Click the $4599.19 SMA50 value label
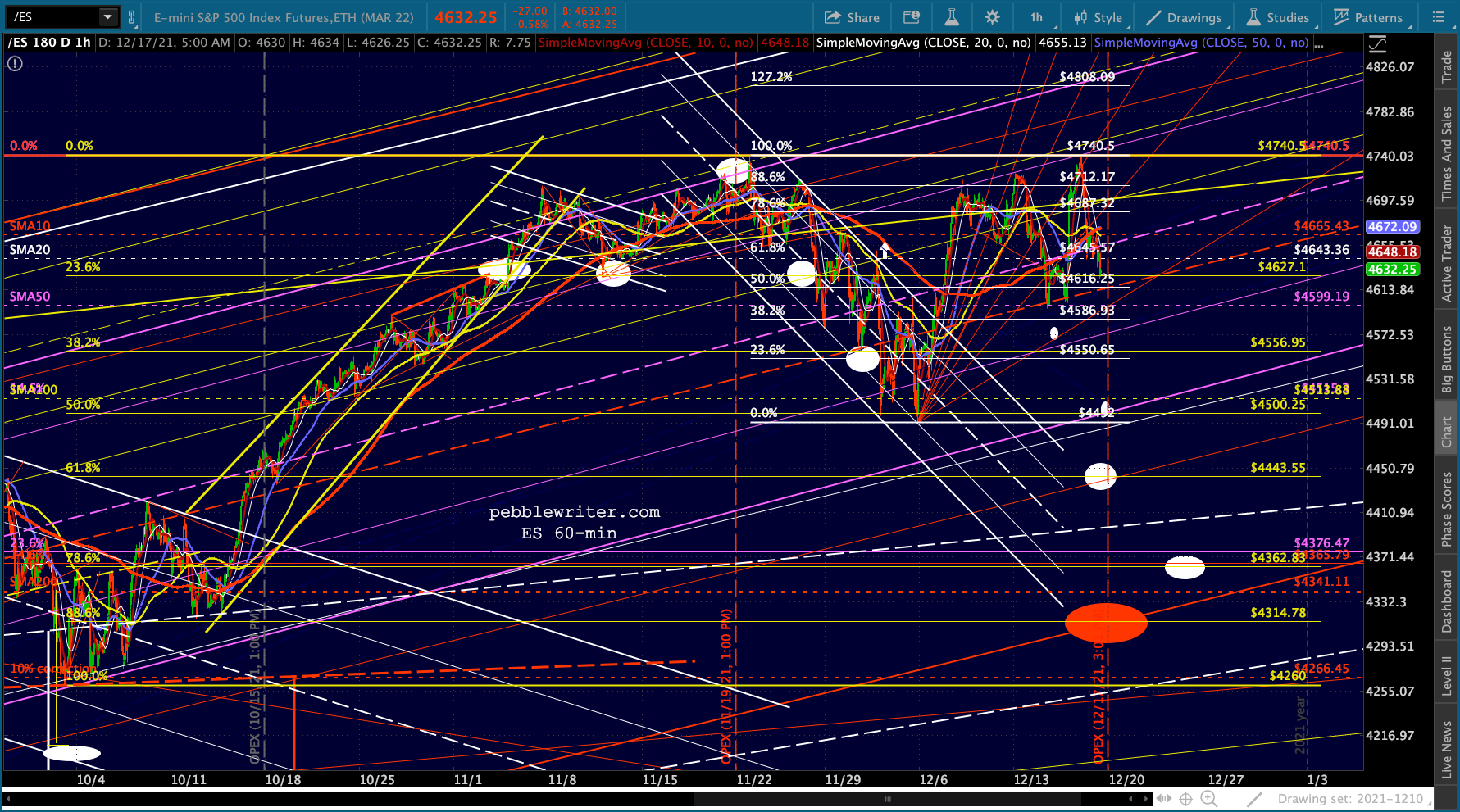The image size is (1460, 812). (1321, 297)
